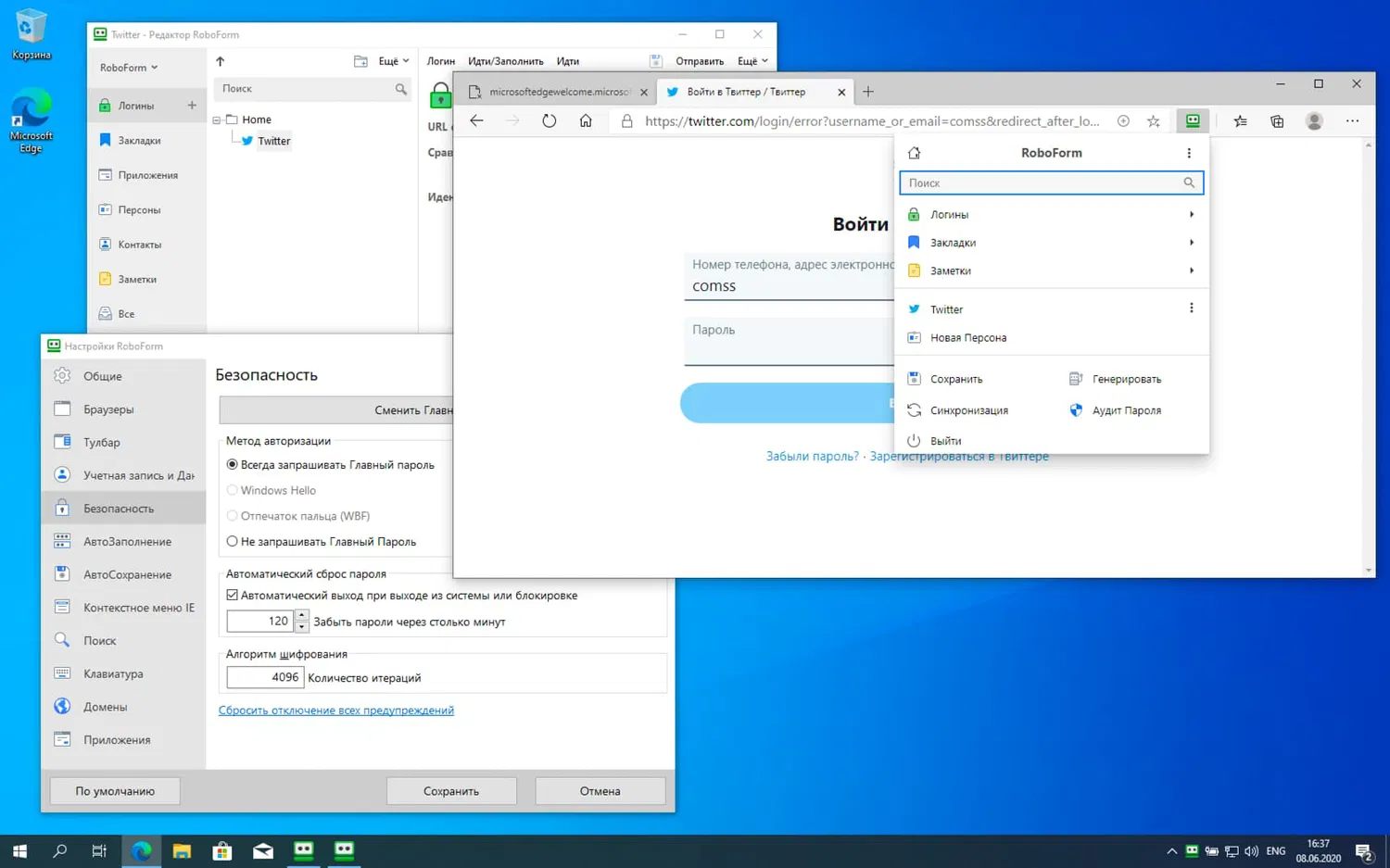Open the RoboForm popup three-dot menu
The image size is (1390, 868).
[x=1189, y=153]
